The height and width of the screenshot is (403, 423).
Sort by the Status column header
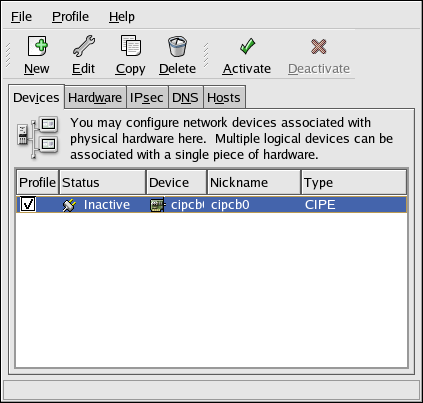(102, 182)
